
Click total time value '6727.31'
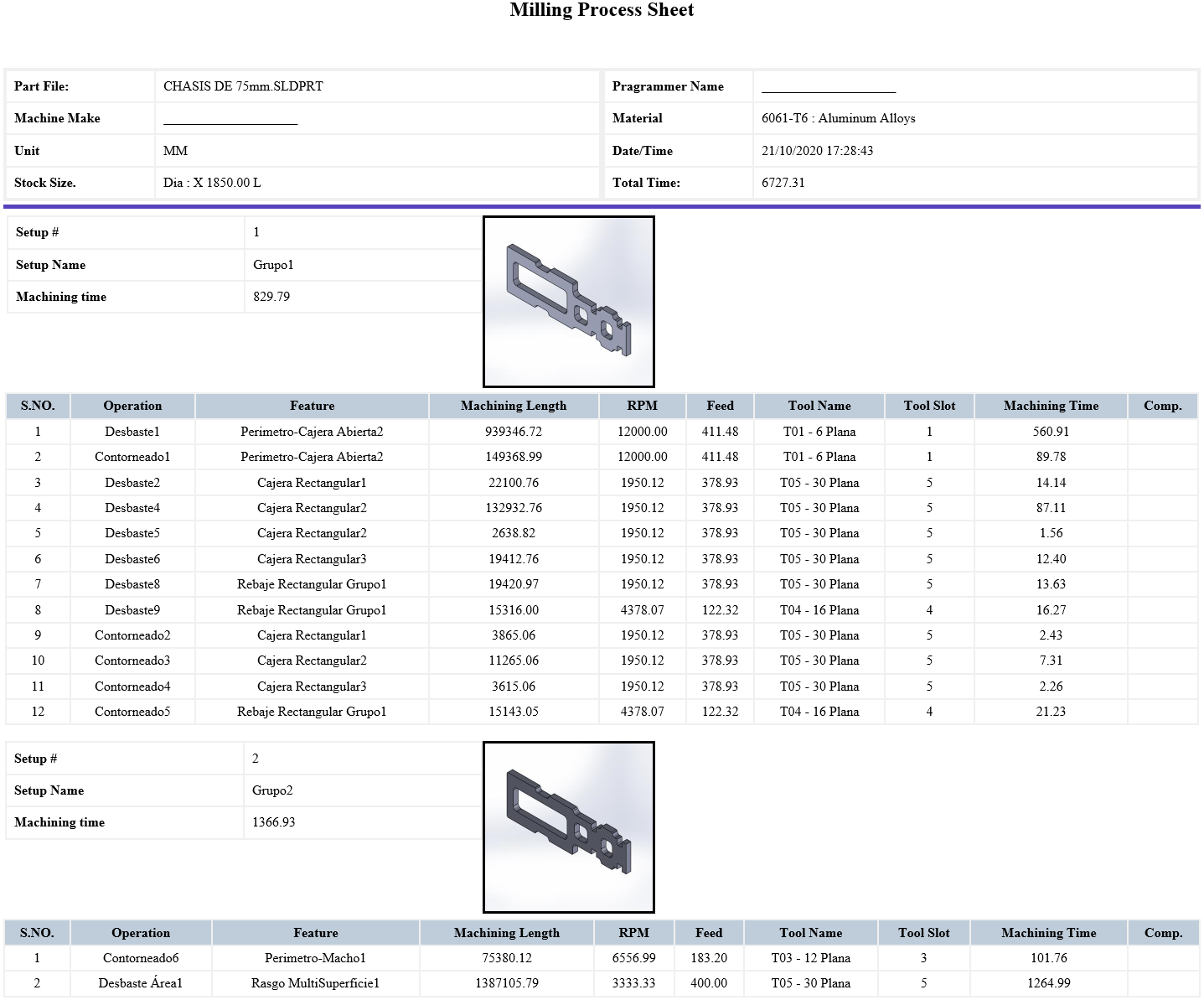coord(783,183)
